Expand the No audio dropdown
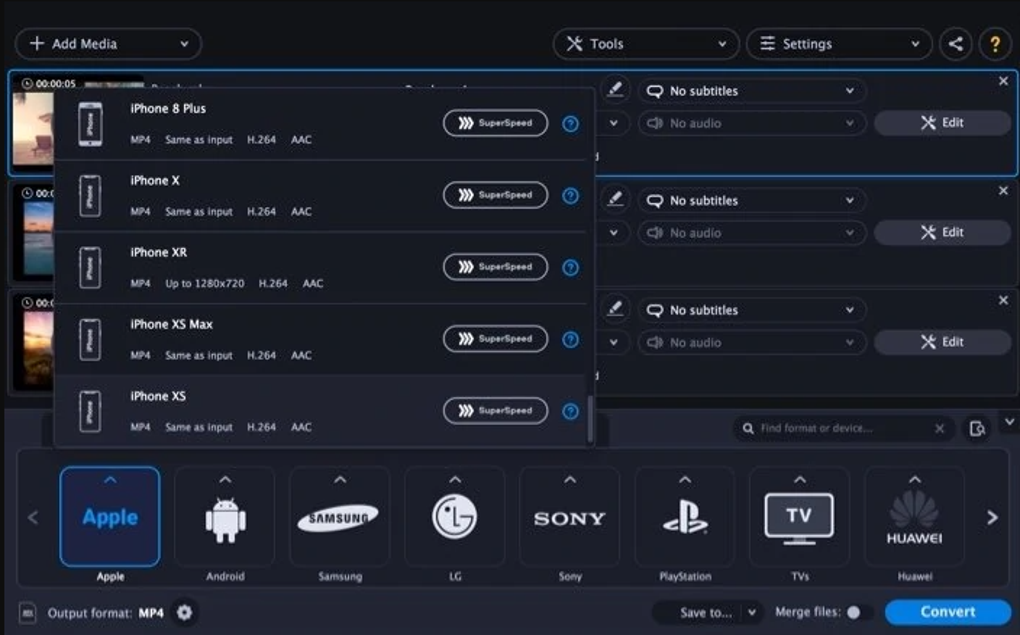This screenshot has height=635, width=1020. (751, 122)
